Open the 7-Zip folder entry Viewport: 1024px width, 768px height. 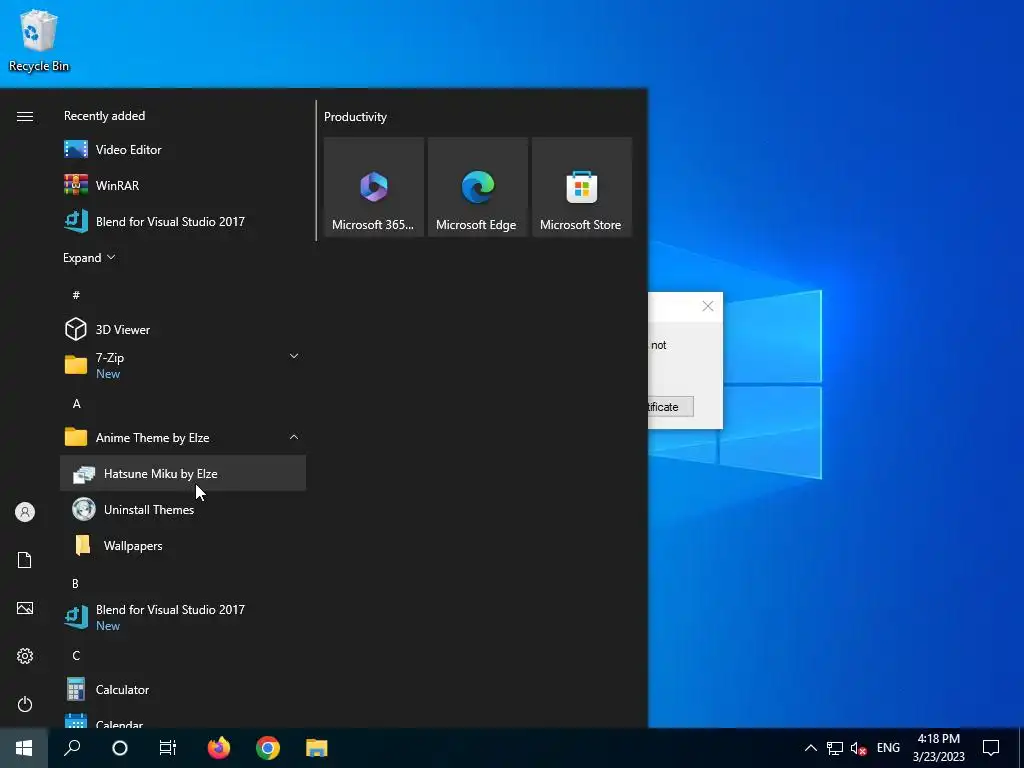tap(183, 365)
